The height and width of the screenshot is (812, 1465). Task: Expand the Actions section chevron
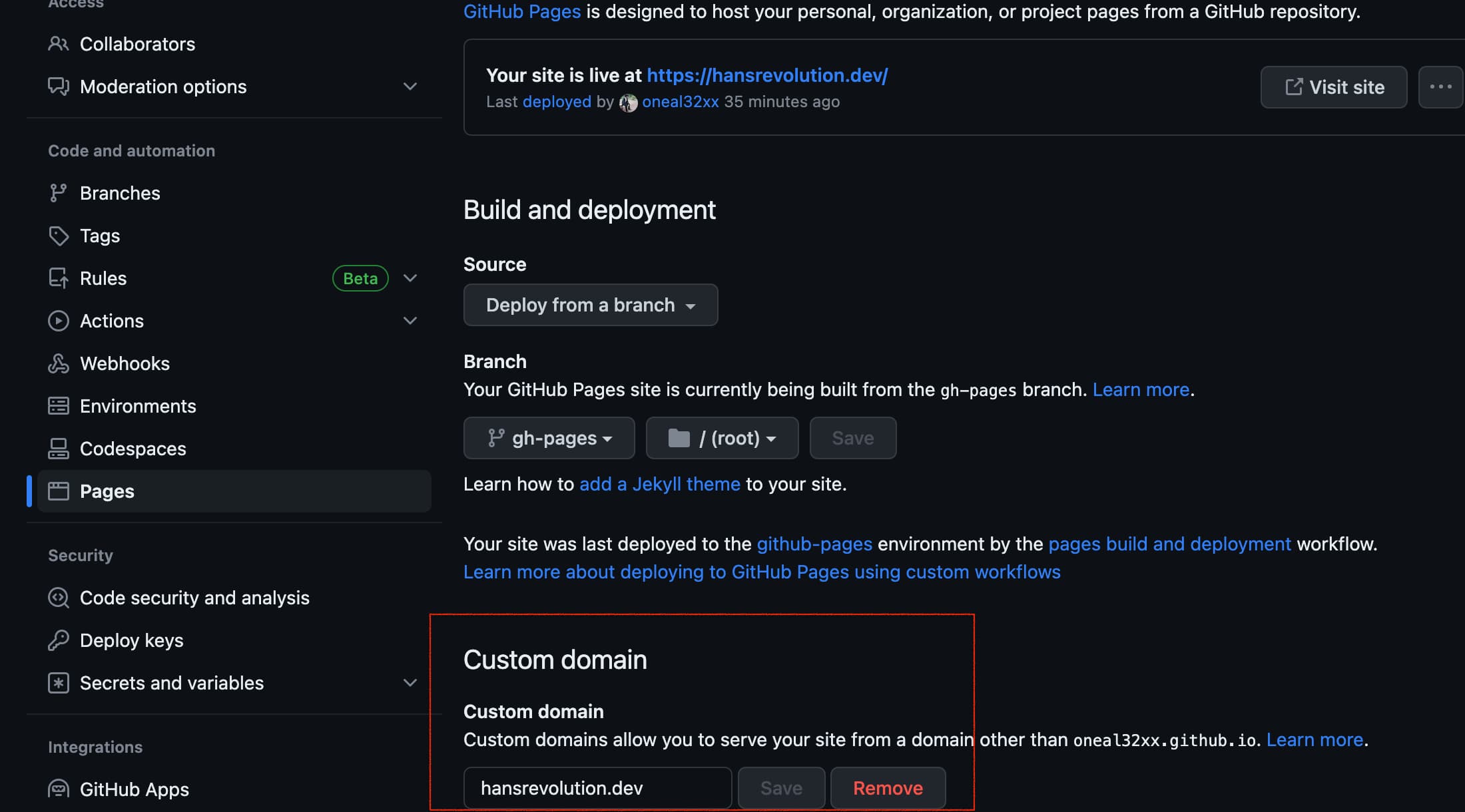410,321
